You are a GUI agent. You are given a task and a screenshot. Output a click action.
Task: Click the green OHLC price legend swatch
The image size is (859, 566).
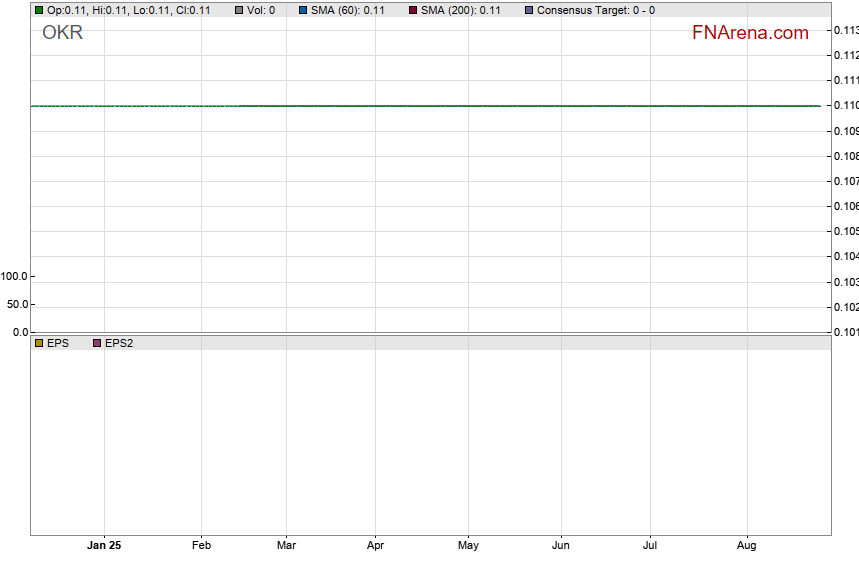(x=39, y=10)
